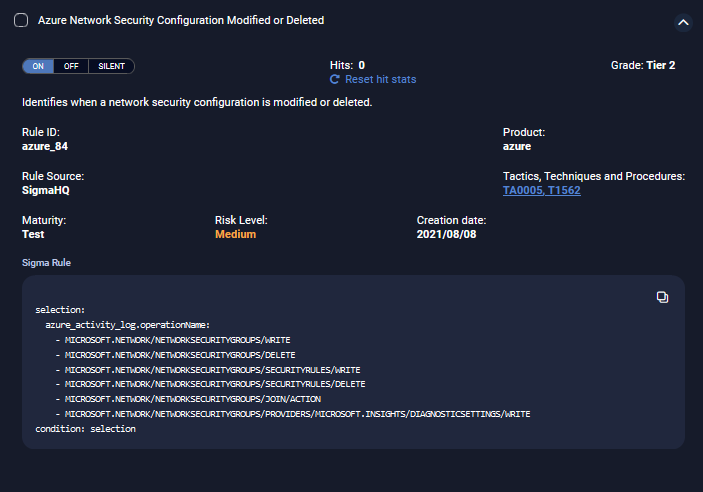
Task: Click the rule description text
Action: 197,102
